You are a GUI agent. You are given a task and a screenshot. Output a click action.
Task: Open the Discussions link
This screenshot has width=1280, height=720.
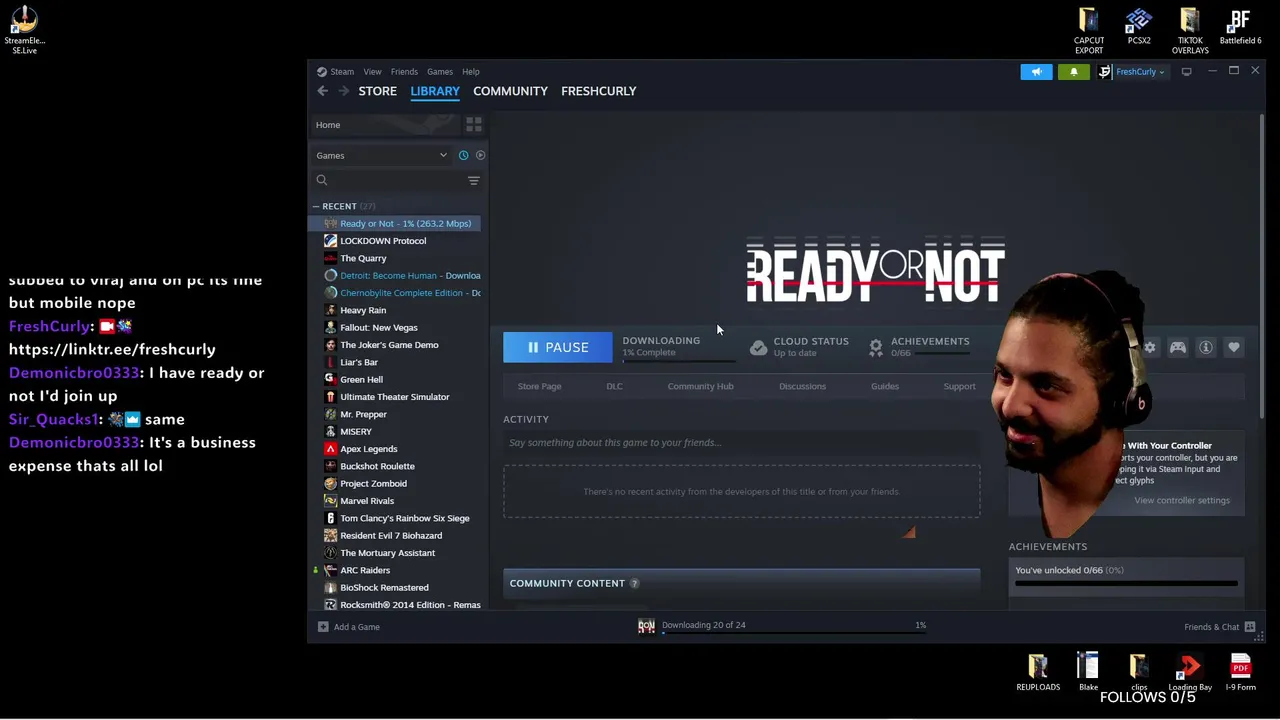tap(802, 386)
